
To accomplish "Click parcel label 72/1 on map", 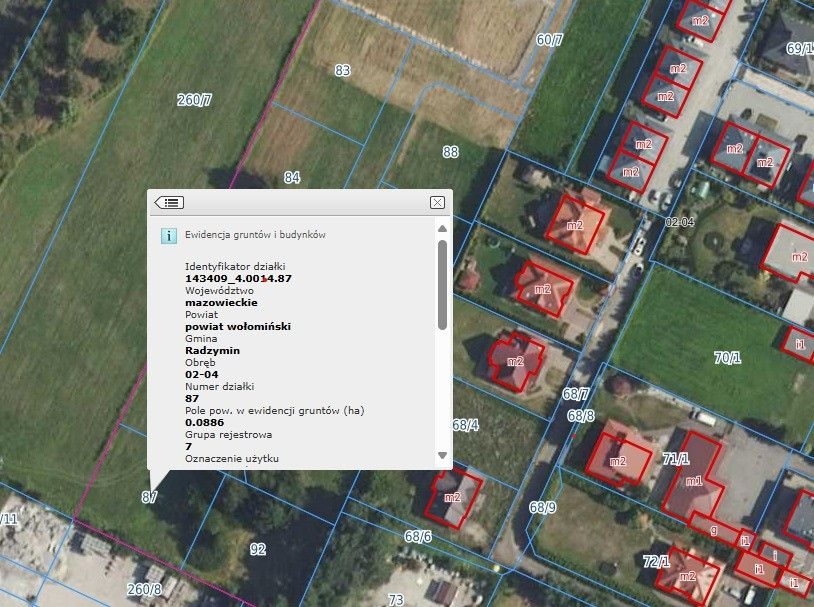I will click(656, 561).
